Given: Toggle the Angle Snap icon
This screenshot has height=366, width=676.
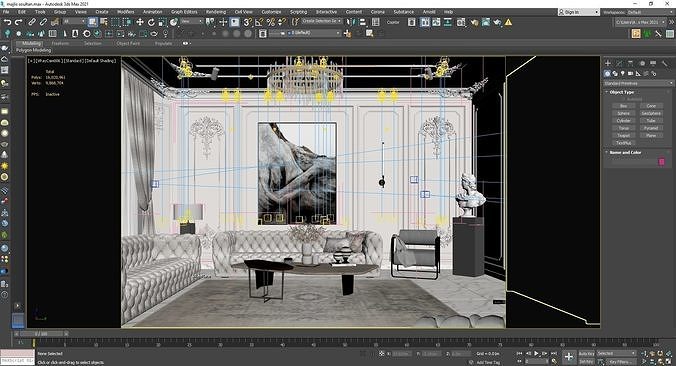Looking at the screenshot, I should coord(259,22).
